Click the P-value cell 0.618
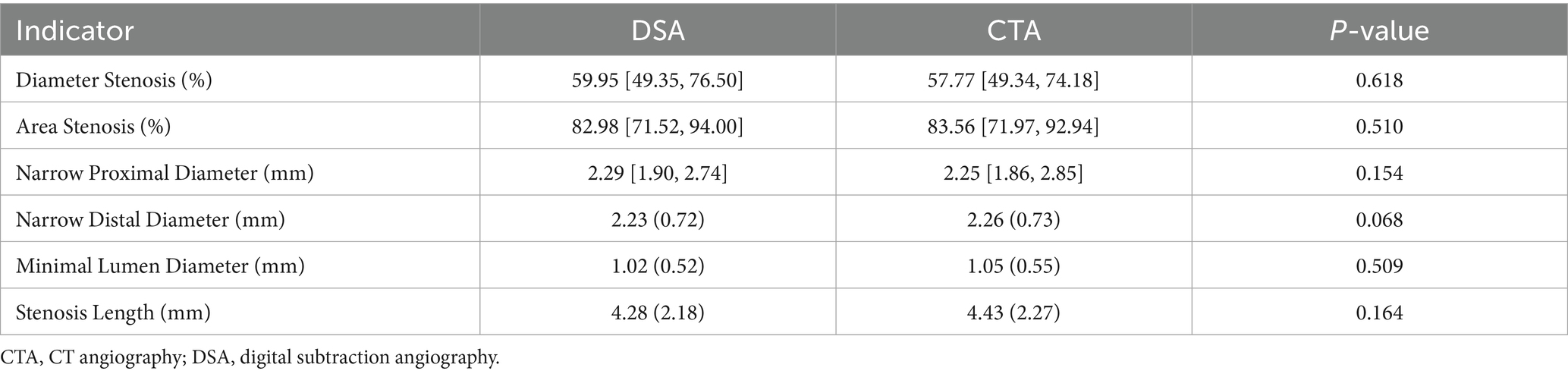 tap(1379, 80)
